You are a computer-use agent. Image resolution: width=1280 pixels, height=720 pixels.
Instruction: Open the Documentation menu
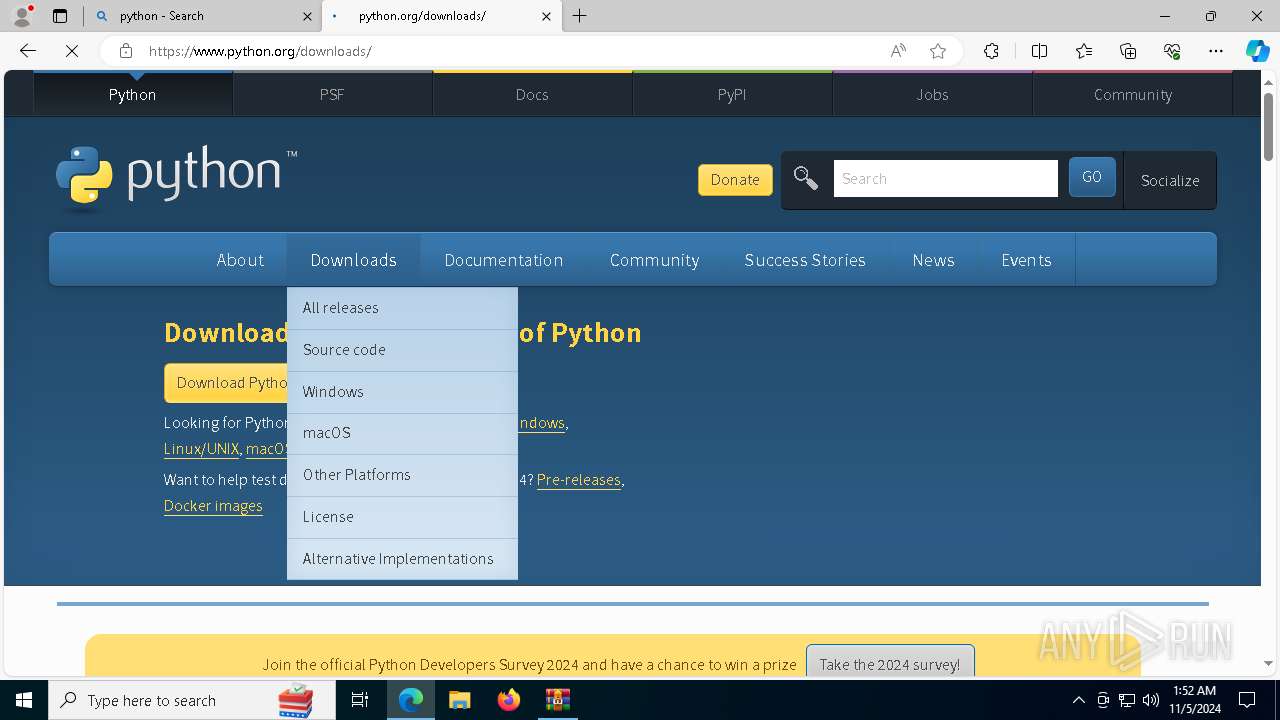click(503, 260)
